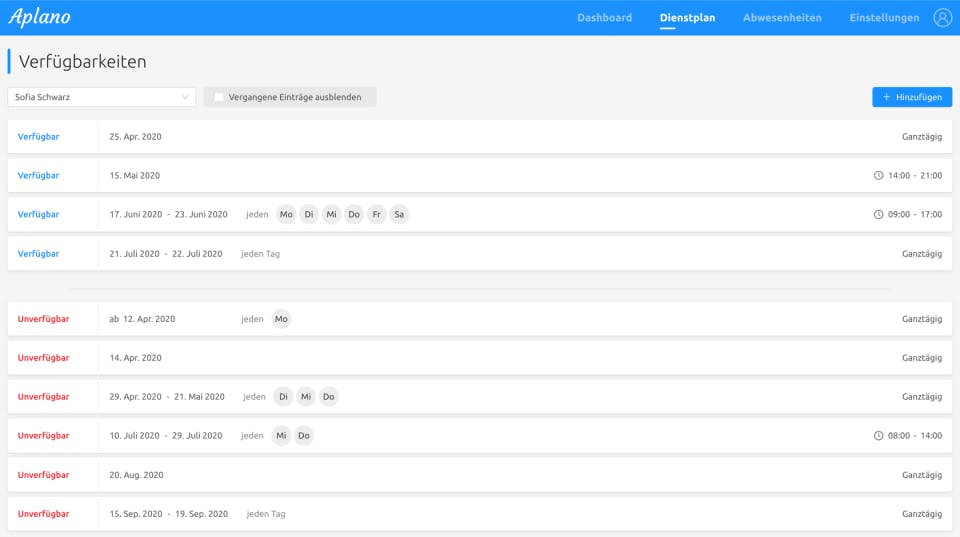Open the Verfügbar entry for 15. Mai 2020
This screenshot has width=960, height=537.
(479, 176)
